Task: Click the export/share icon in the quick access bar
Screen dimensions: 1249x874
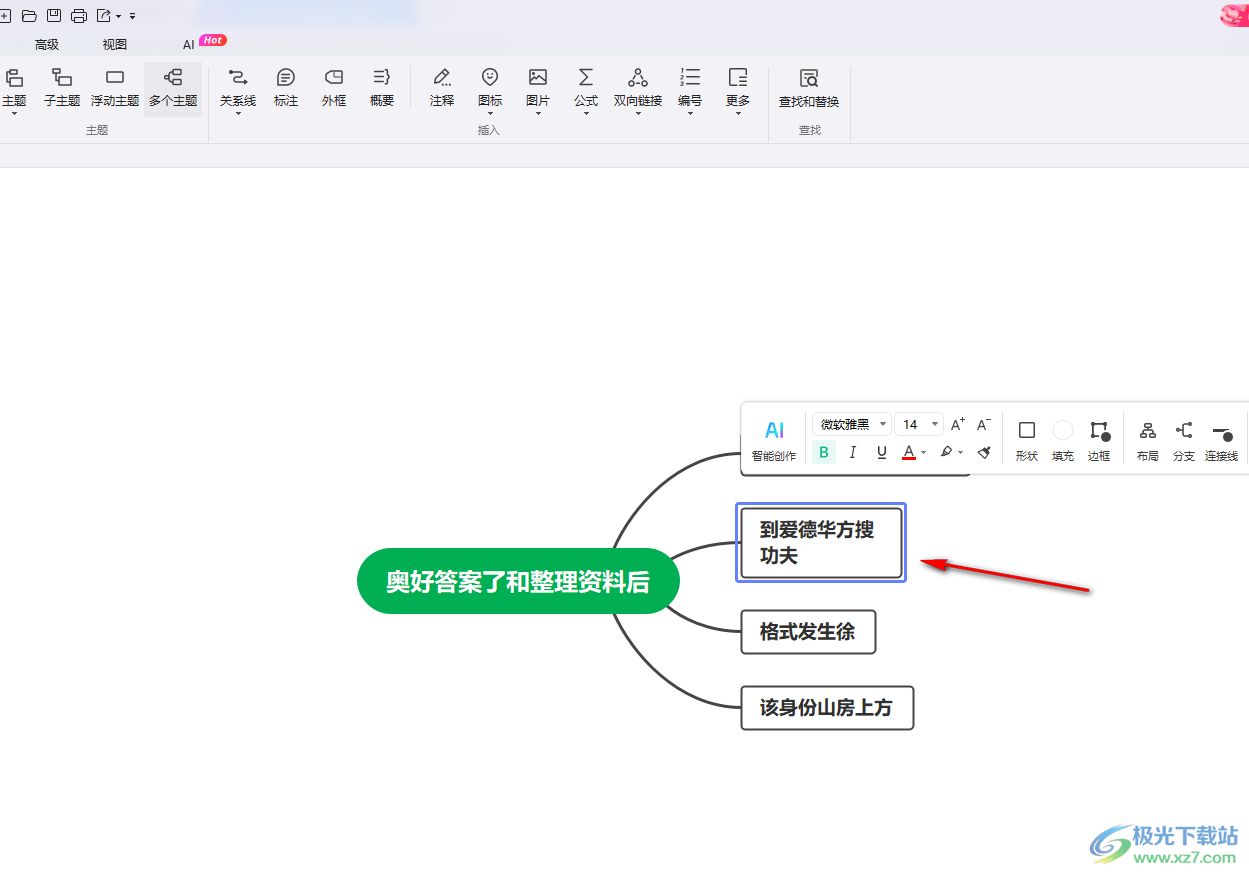Action: click(x=104, y=15)
